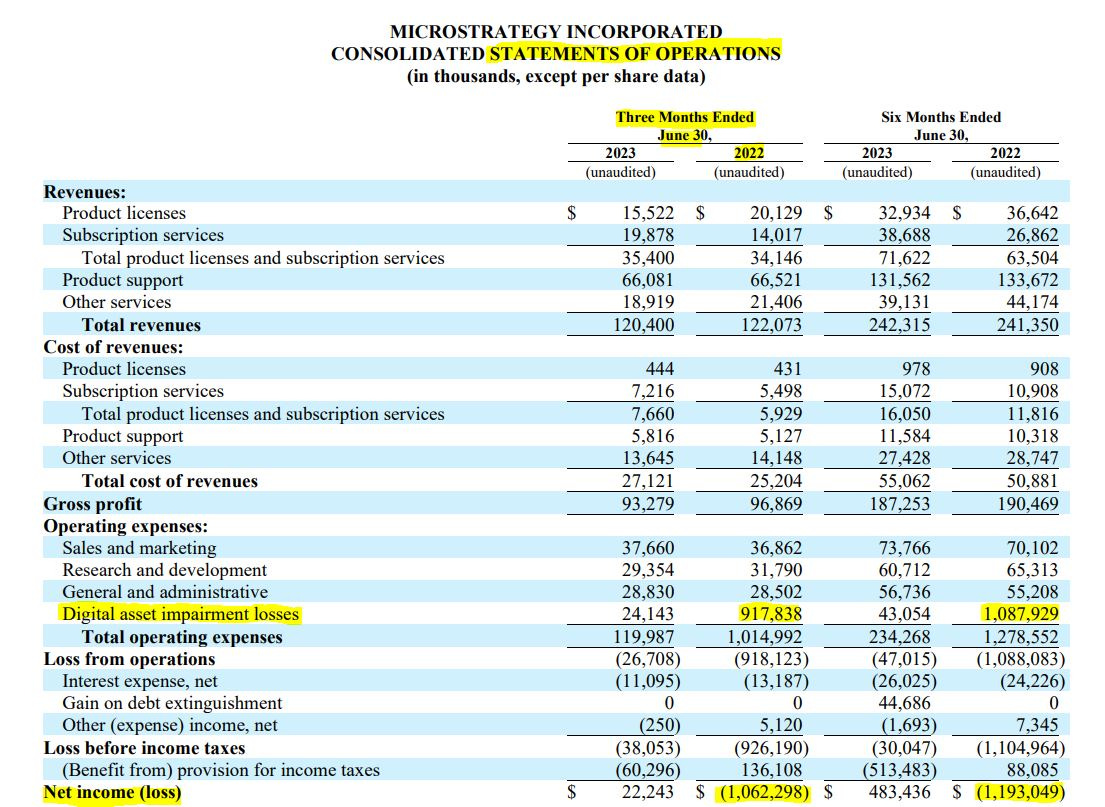Select debt extinguishment gain 44,686
This screenshot has height=807, width=1105.
(904, 703)
